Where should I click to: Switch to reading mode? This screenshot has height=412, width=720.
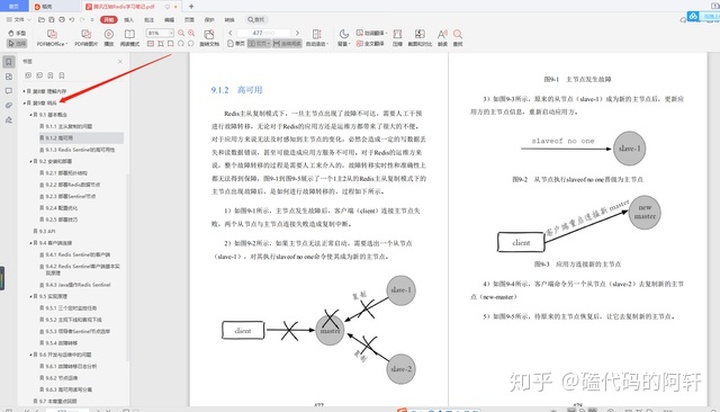(130, 38)
